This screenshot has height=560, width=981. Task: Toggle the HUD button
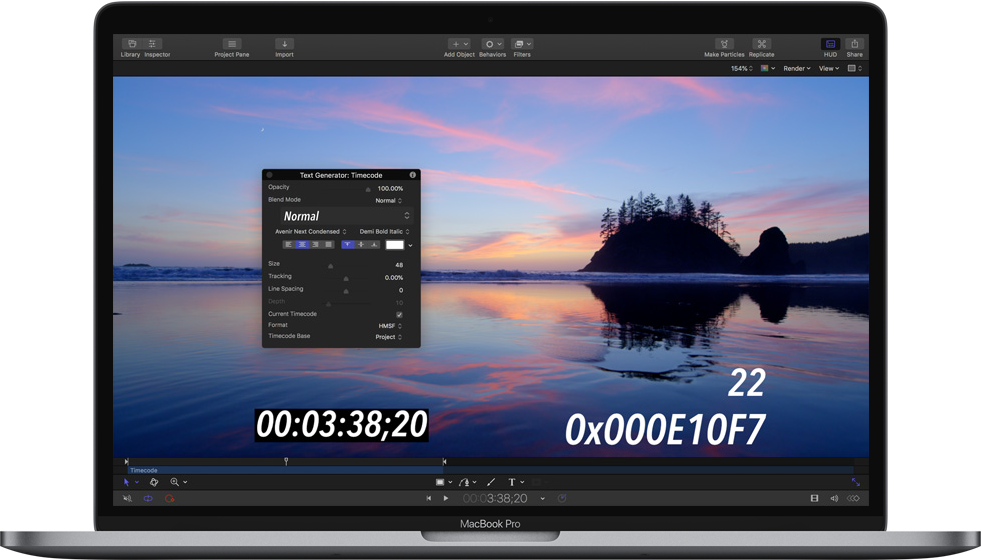(x=830, y=45)
